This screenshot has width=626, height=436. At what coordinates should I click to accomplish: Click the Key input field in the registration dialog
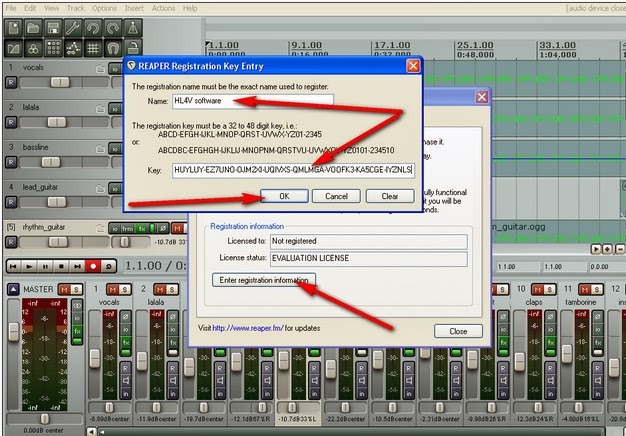pos(293,170)
